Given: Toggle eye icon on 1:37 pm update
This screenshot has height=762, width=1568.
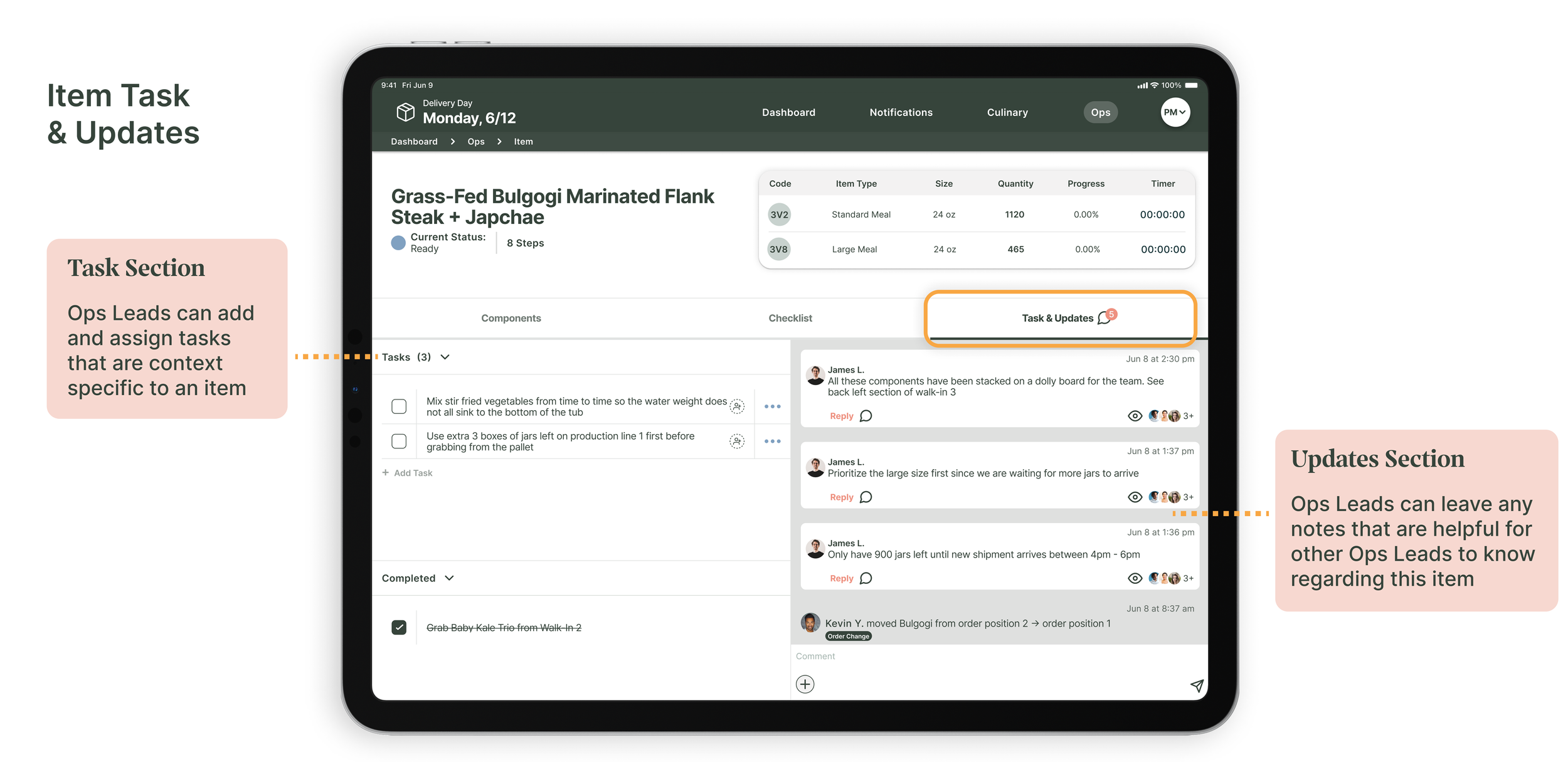Looking at the screenshot, I should [x=1135, y=497].
